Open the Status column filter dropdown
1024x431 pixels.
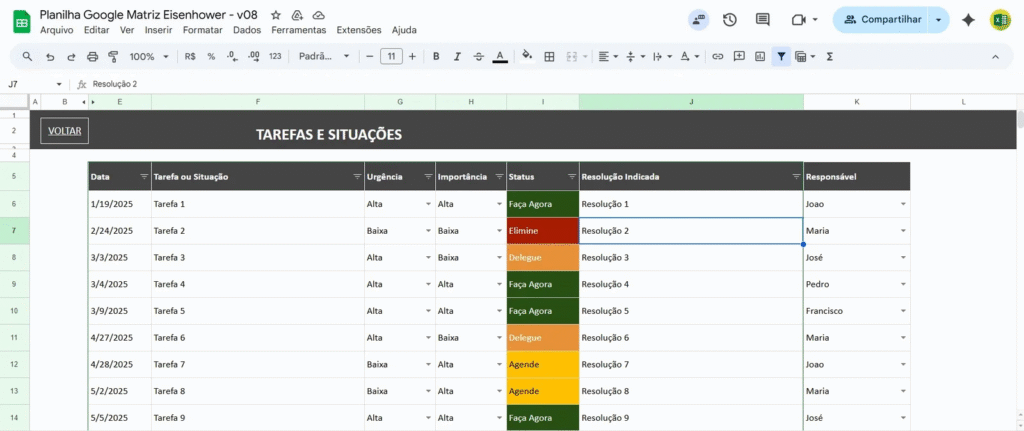571,176
